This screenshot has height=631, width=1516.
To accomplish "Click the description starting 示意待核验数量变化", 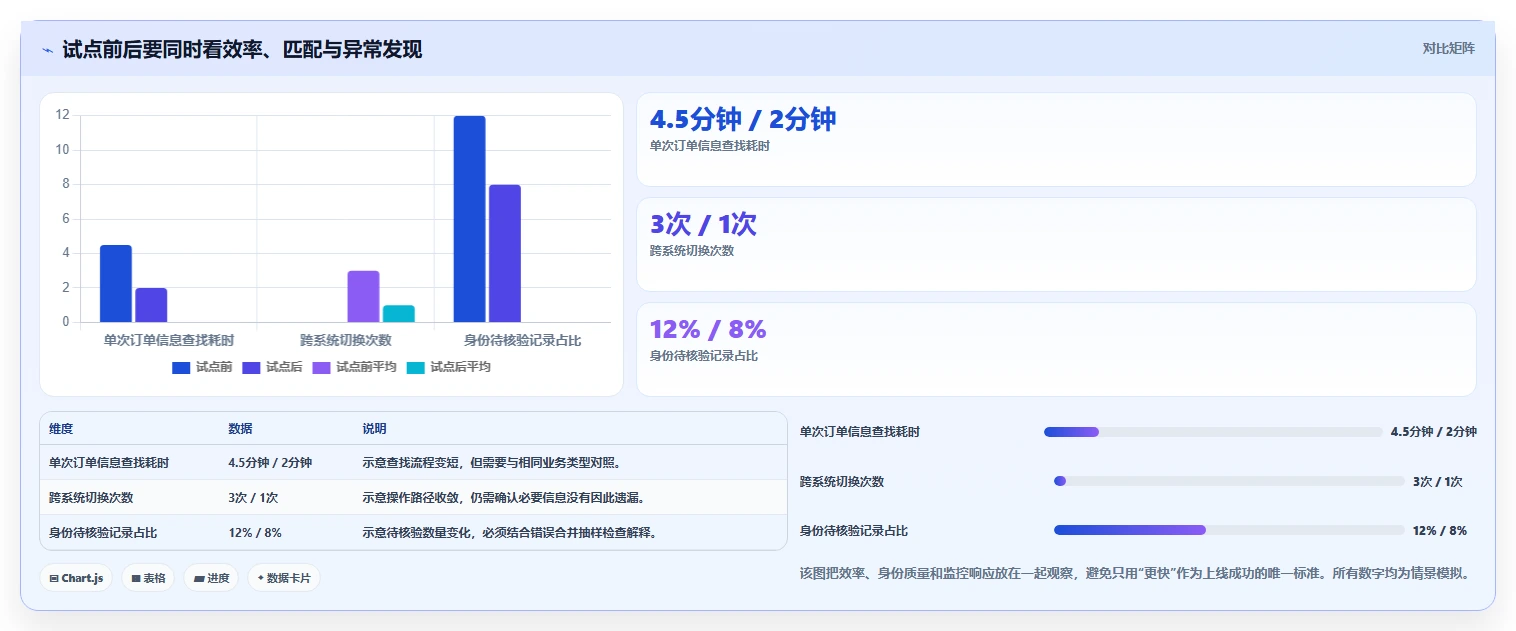I will point(509,532).
